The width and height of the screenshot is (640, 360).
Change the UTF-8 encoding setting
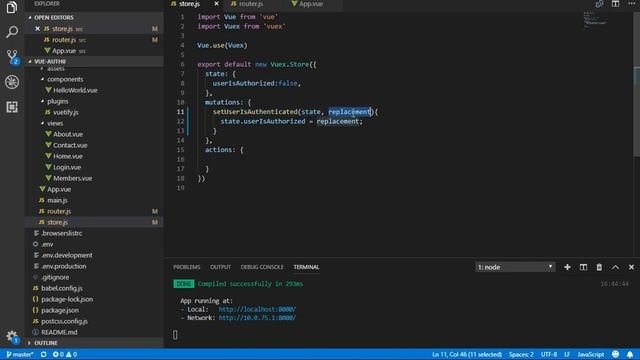[549, 354]
